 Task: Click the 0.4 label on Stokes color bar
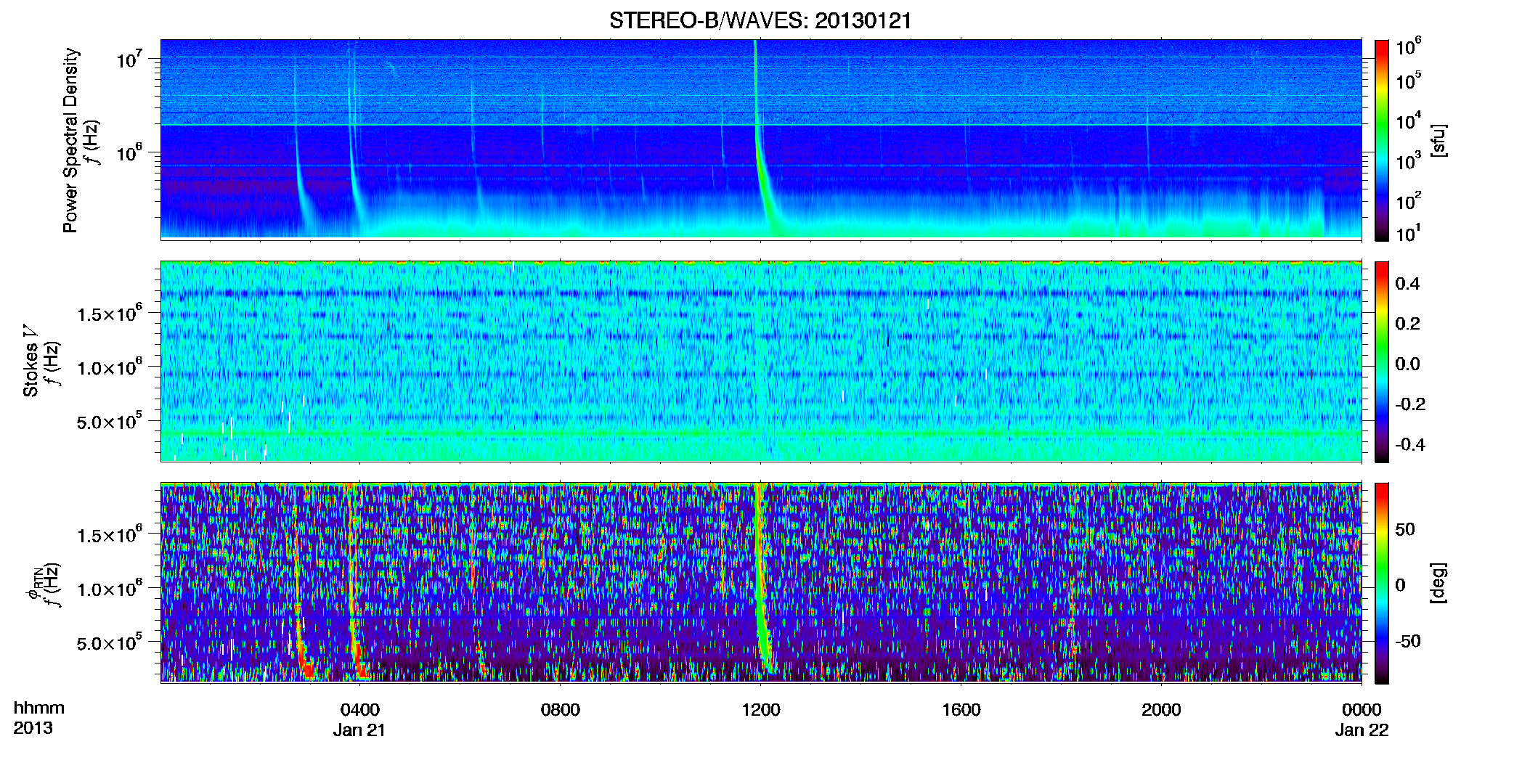[x=1408, y=284]
